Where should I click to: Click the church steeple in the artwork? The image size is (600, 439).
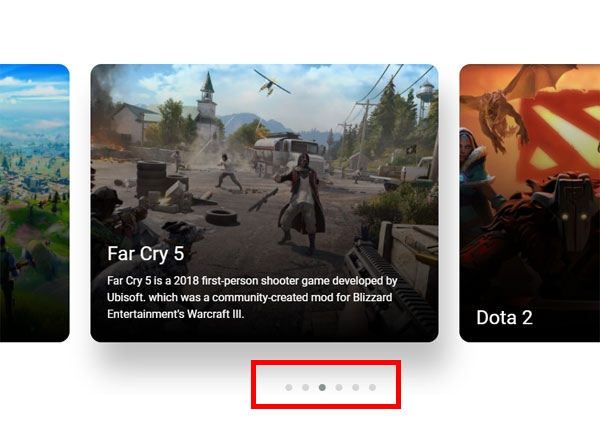(x=207, y=96)
